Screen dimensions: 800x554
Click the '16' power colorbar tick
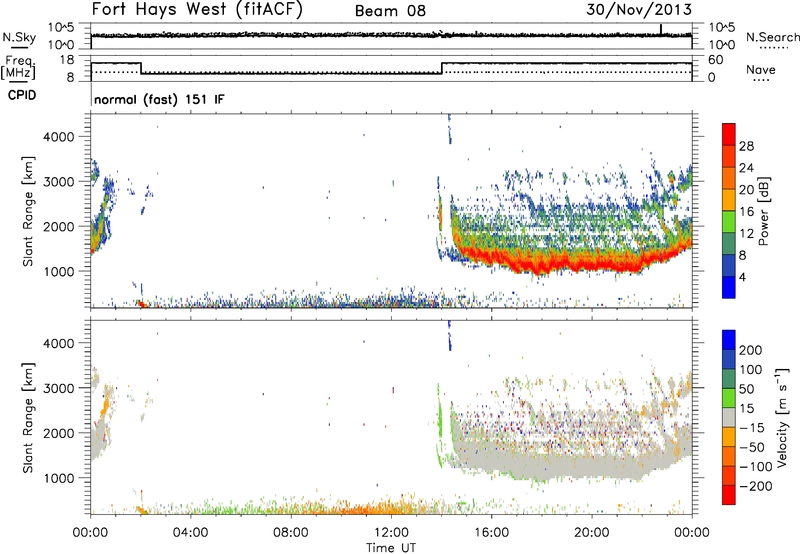[x=746, y=212]
